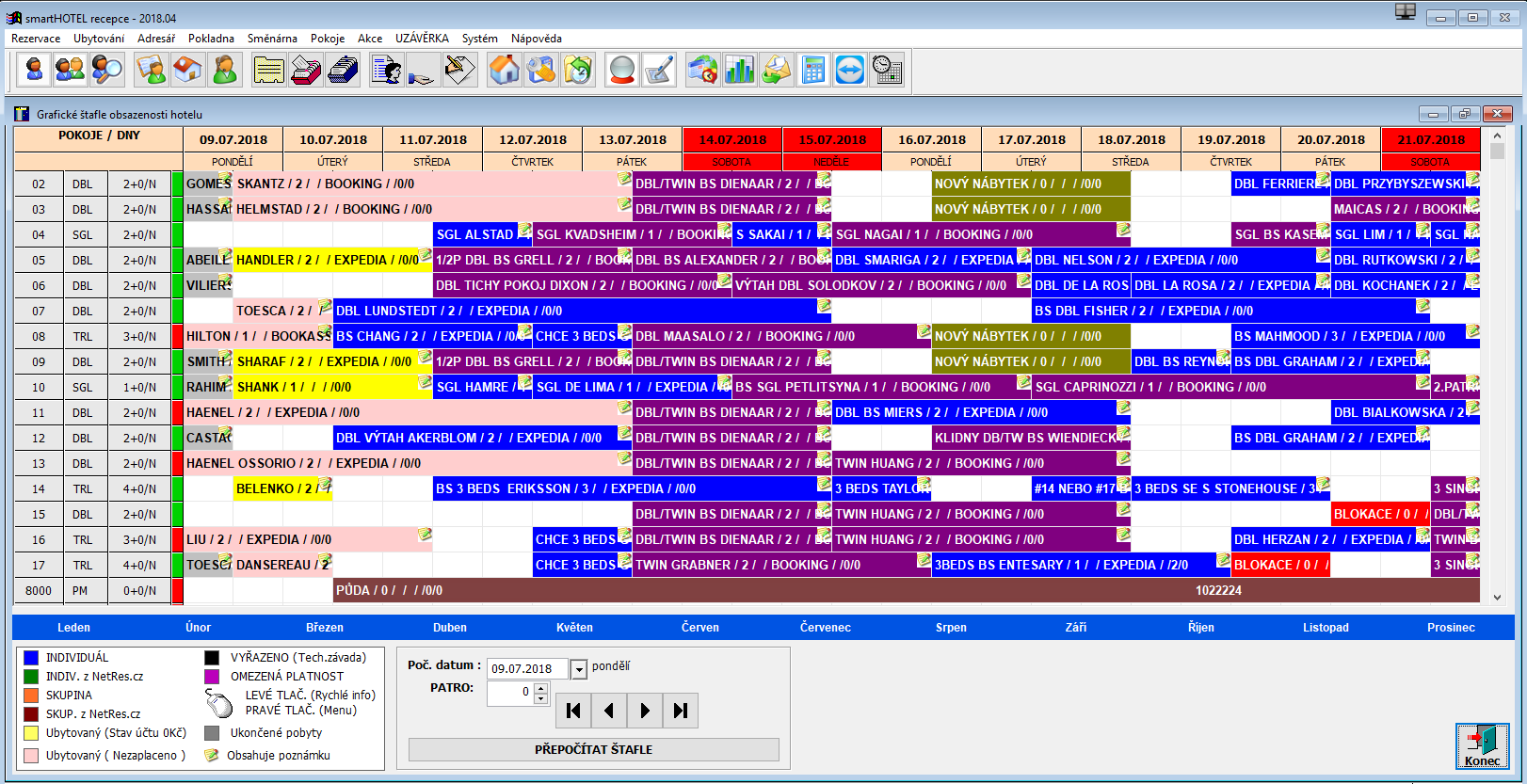Open the Ubytováni menu
1527x784 pixels.
[x=99, y=39]
